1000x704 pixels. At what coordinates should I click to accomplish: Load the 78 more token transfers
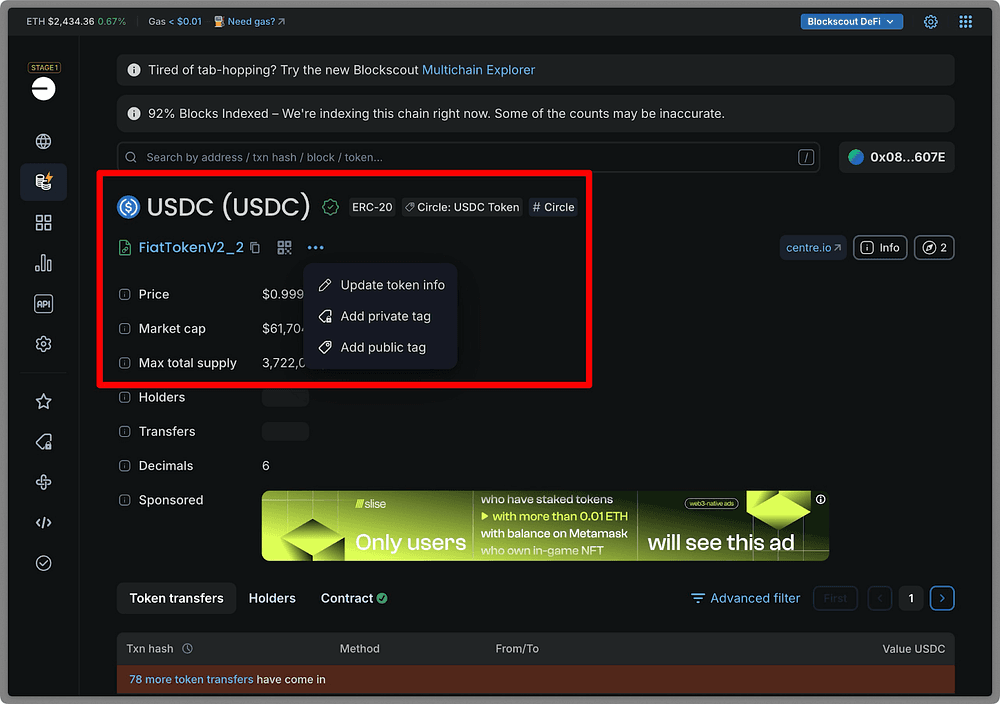point(191,679)
